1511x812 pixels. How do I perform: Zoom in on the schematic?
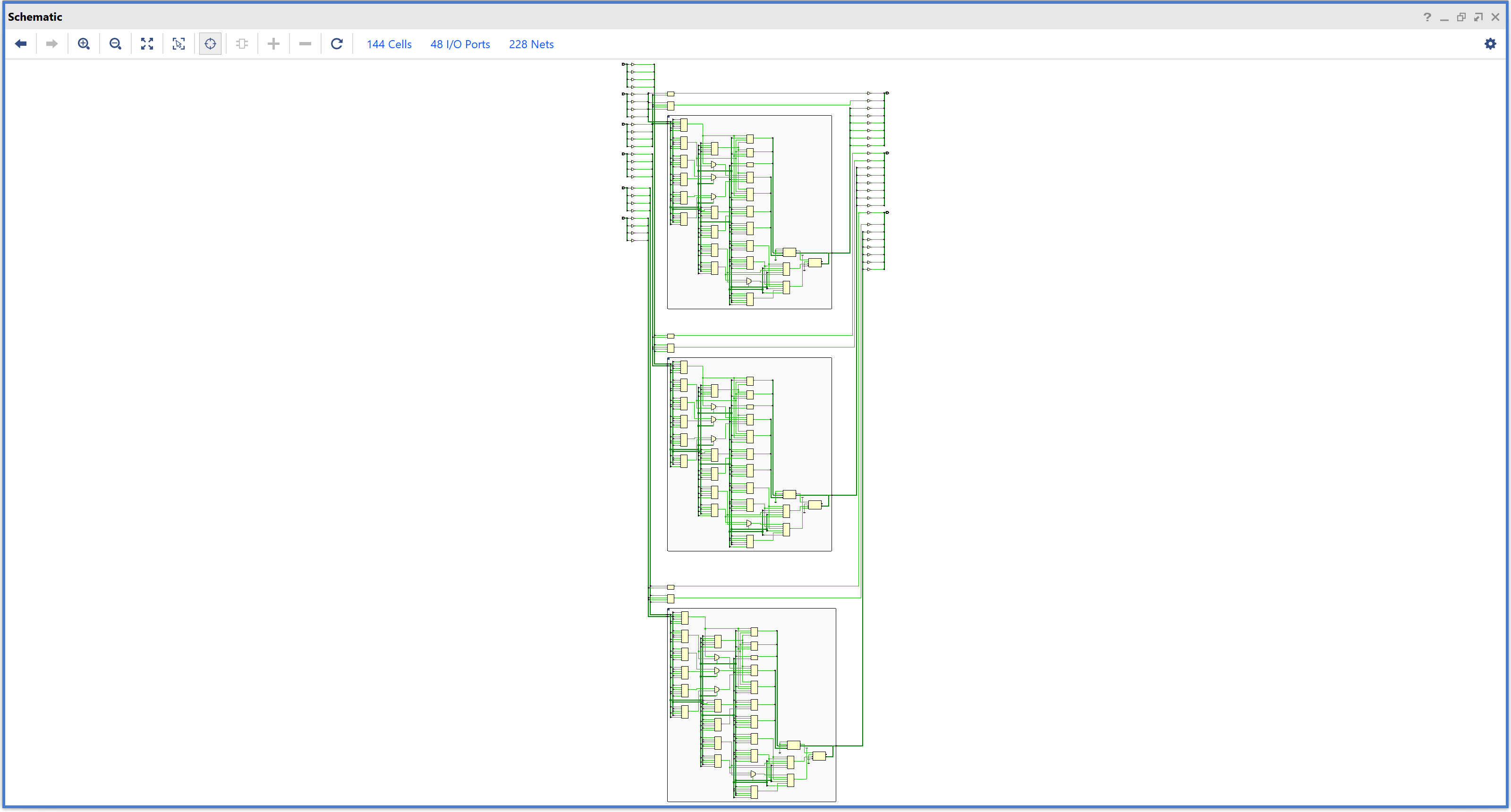(x=84, y=44)
